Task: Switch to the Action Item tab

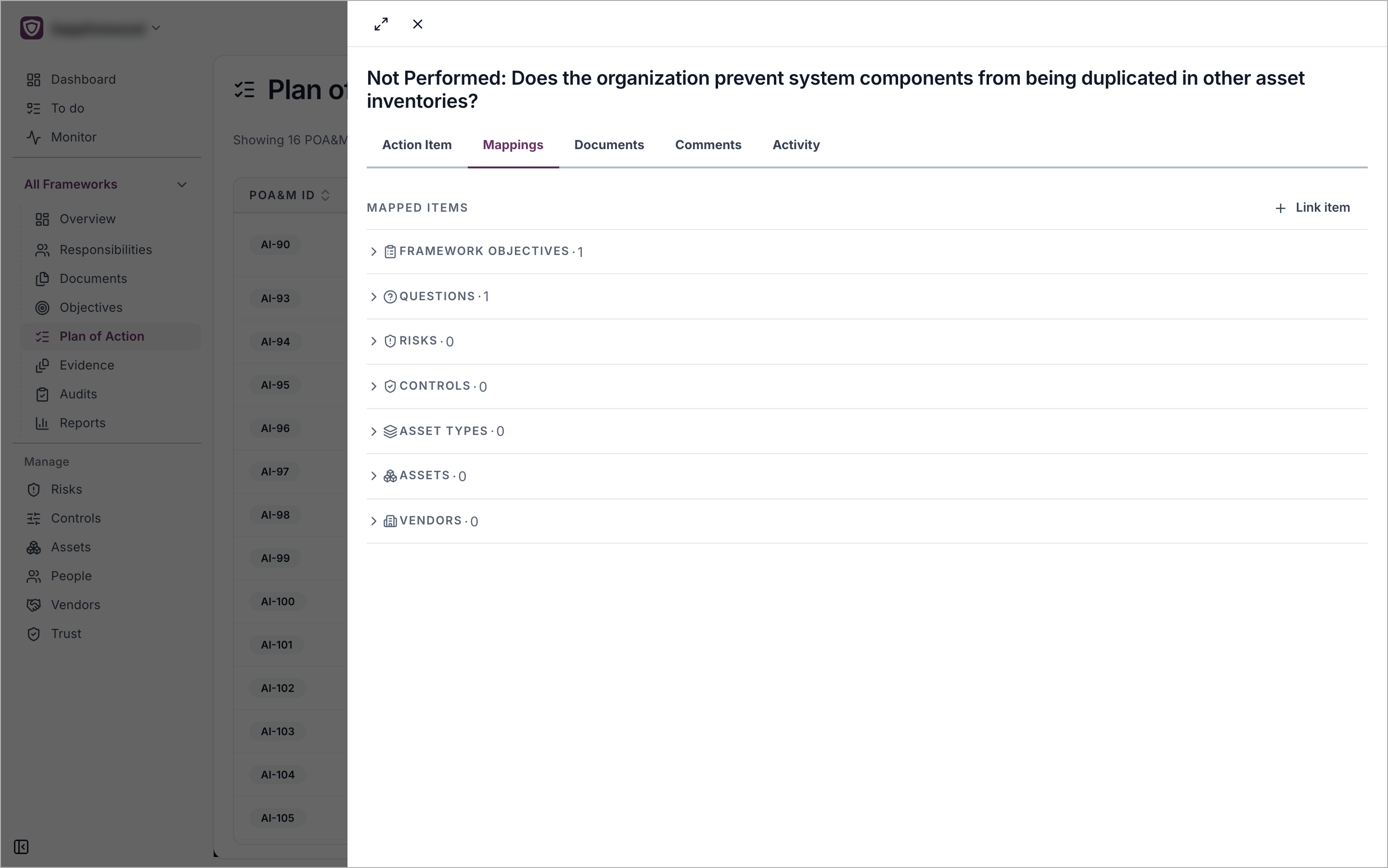Action: 417,145
